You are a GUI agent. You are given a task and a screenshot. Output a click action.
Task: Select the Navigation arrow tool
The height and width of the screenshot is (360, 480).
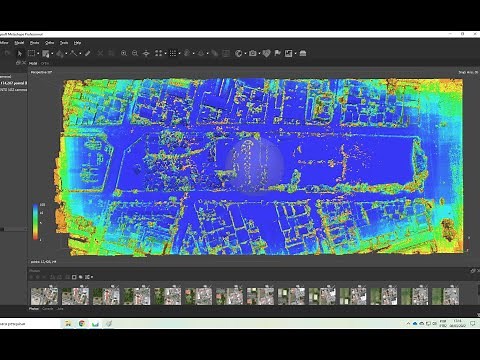tap(19, 53)
